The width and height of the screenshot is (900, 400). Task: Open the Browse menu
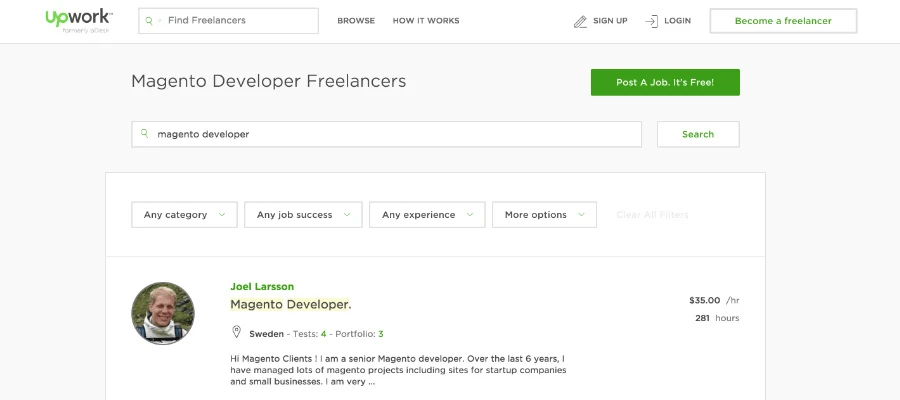[356, 21]
